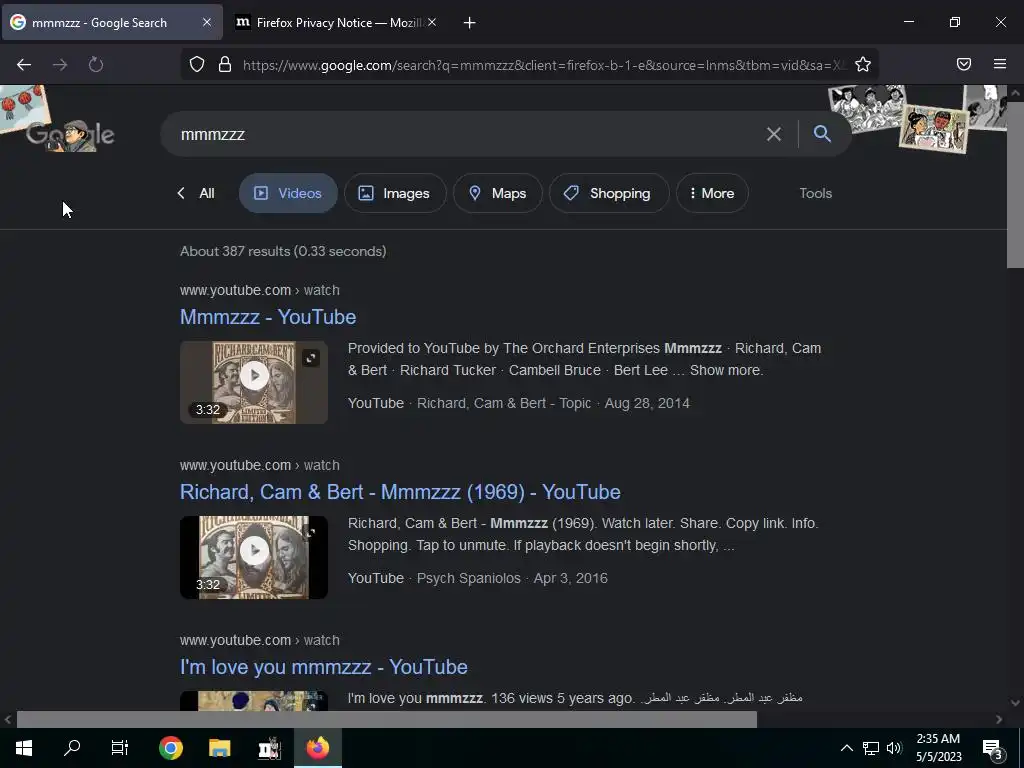Open a new tab with the plus icon

click(470, 23)
